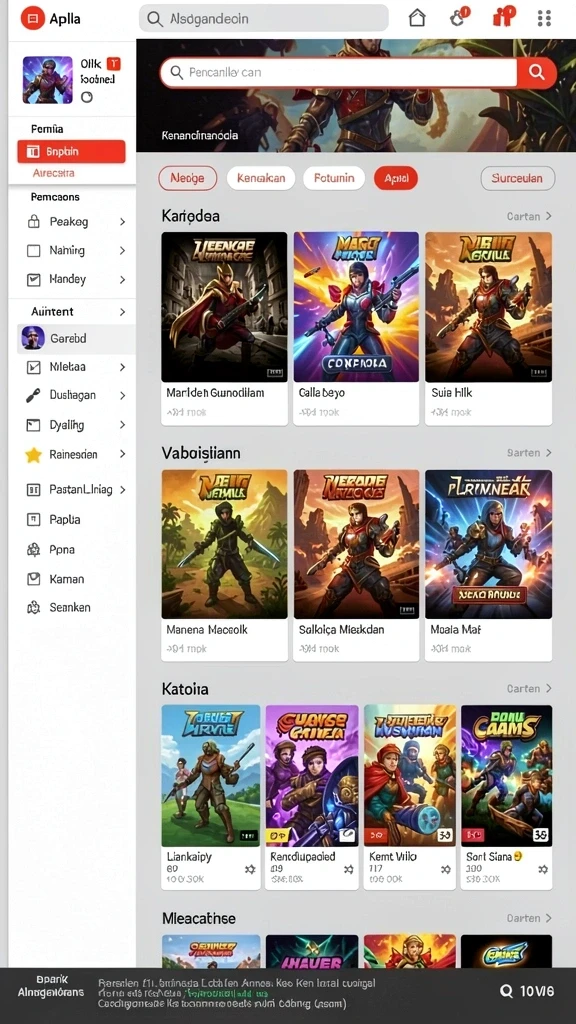576x1024 pixels.
Task: Select the Kenakan filter tab
Action: [x=261, y=178]
